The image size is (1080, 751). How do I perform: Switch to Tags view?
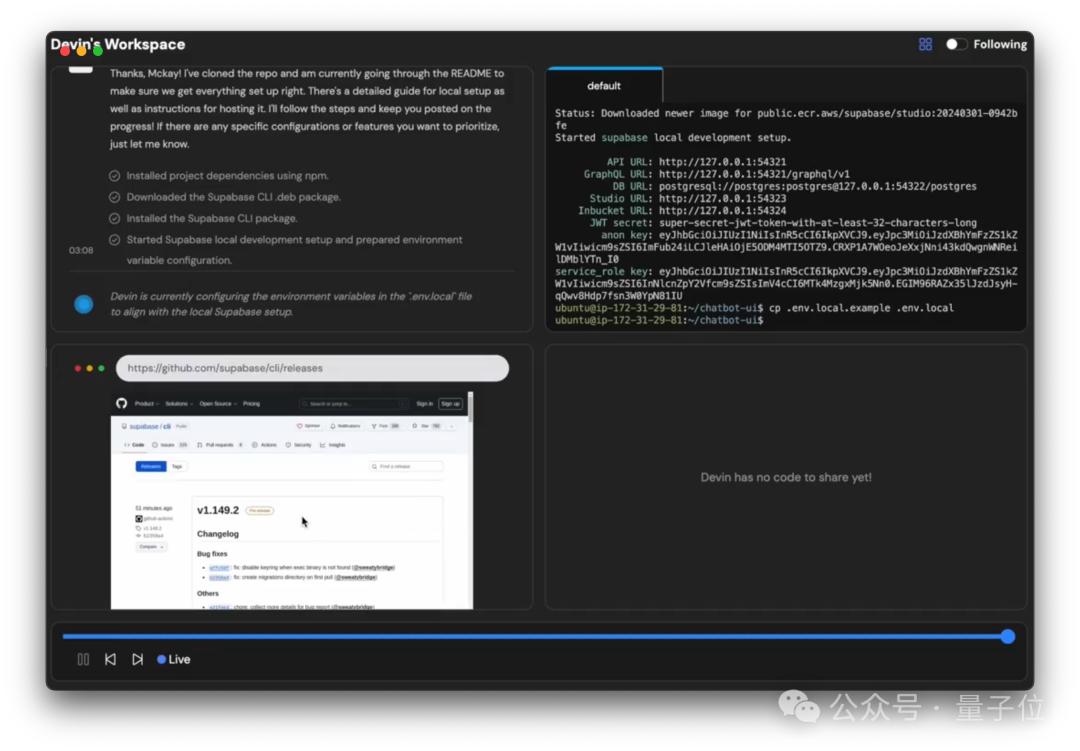pyautogui.click(x=177, y=466)
